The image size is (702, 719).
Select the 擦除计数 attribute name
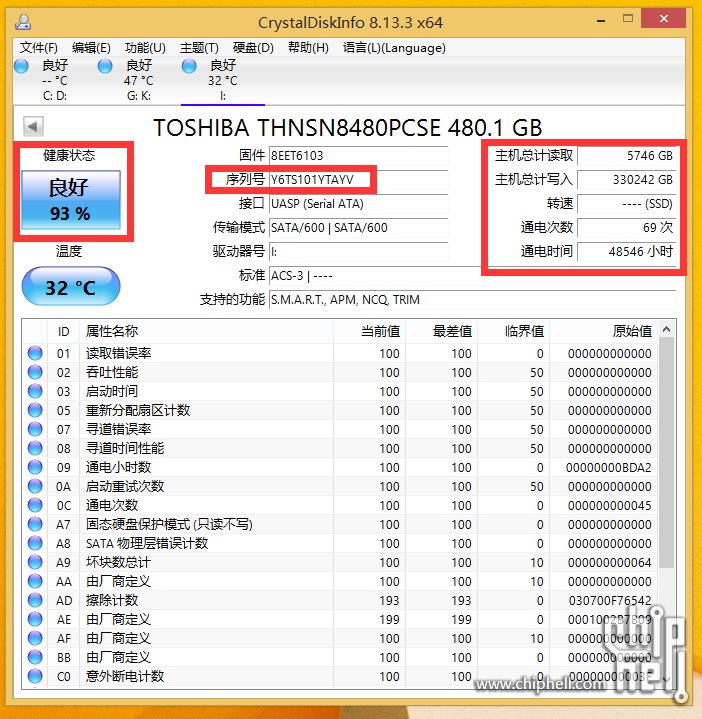pyautogui.click(x=112, y=600)
